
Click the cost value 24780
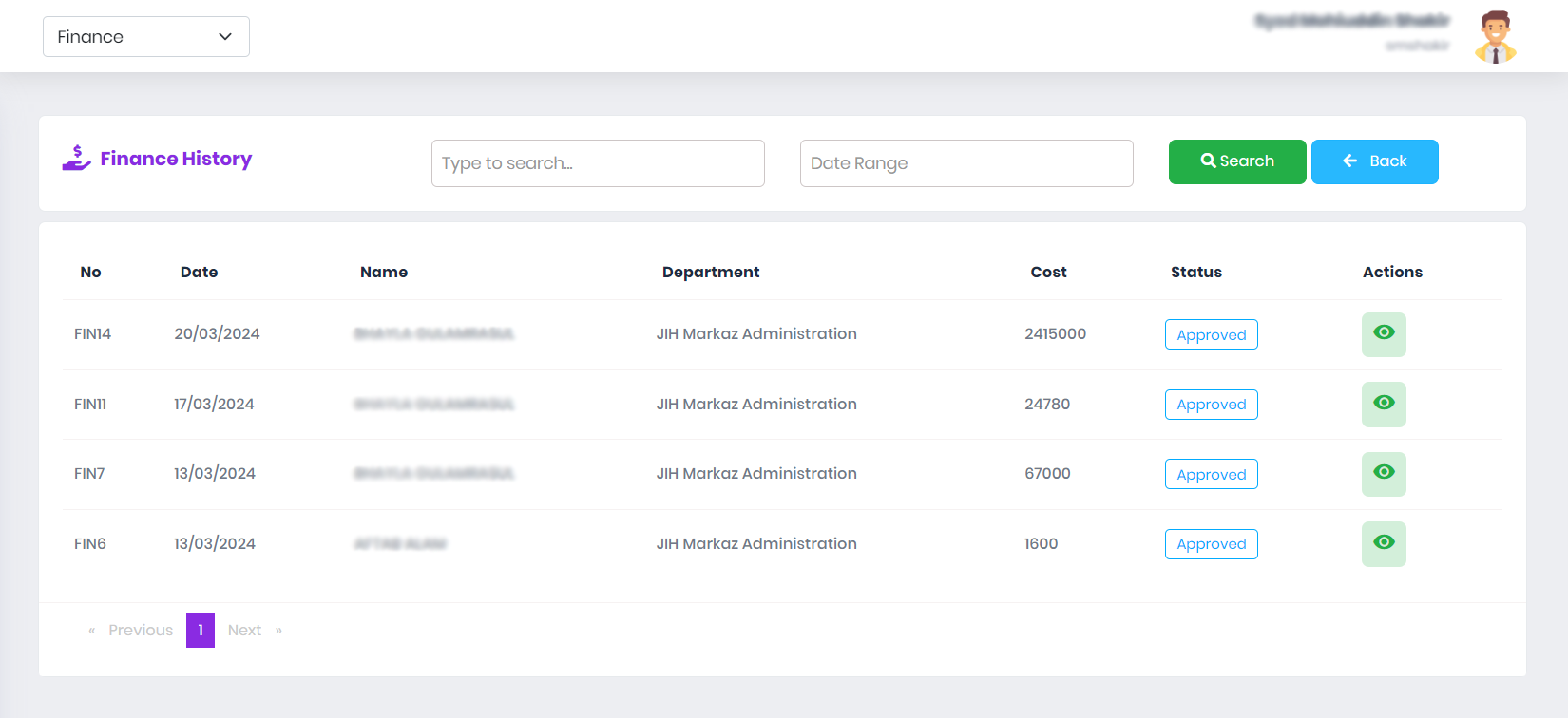click(x=1047, y=405)
